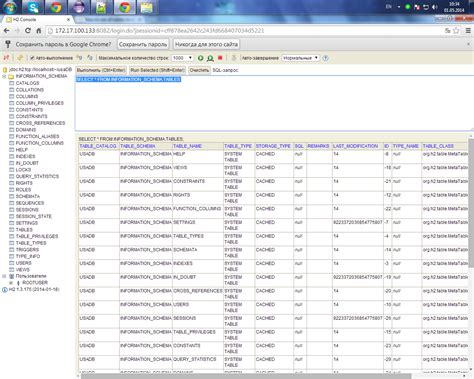Collapse the INFORMATION_SCHEMA tree node
Viewport: 474px width, 379px height.
point(4,76)
